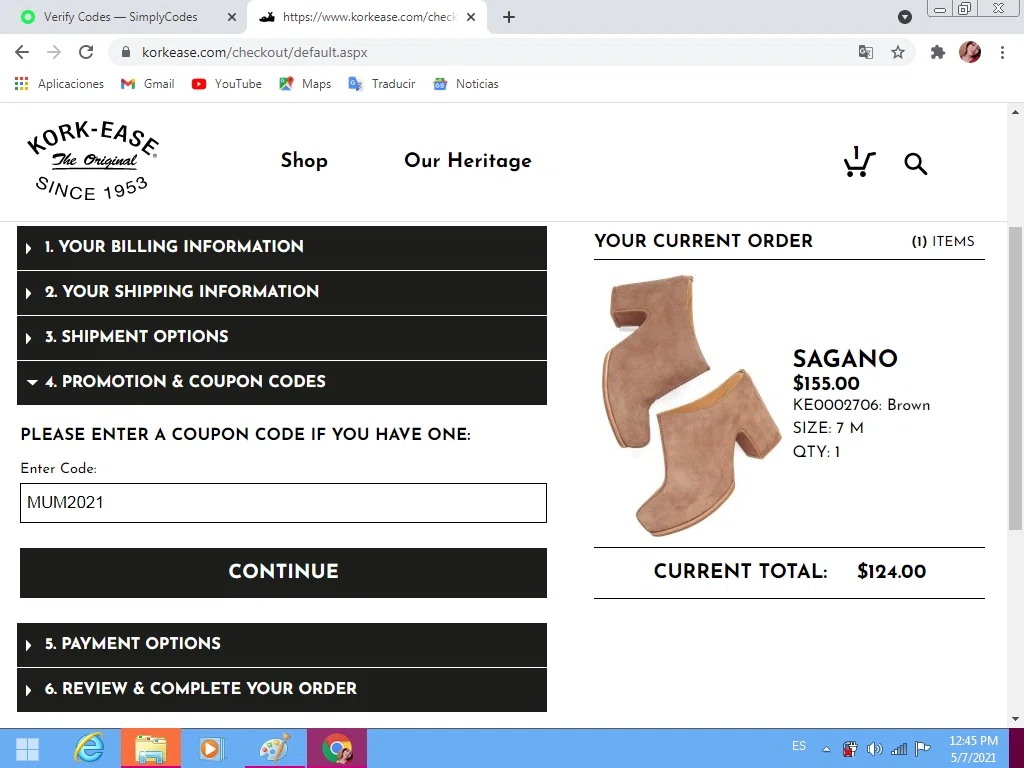Open the Action Center flag icon
This screenshot has width=1024, height=768.
[x=923, y=748]
